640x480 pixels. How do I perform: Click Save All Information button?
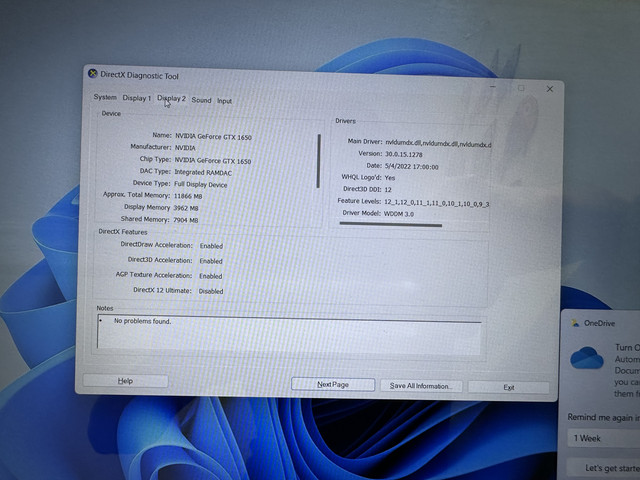(421, 386)
